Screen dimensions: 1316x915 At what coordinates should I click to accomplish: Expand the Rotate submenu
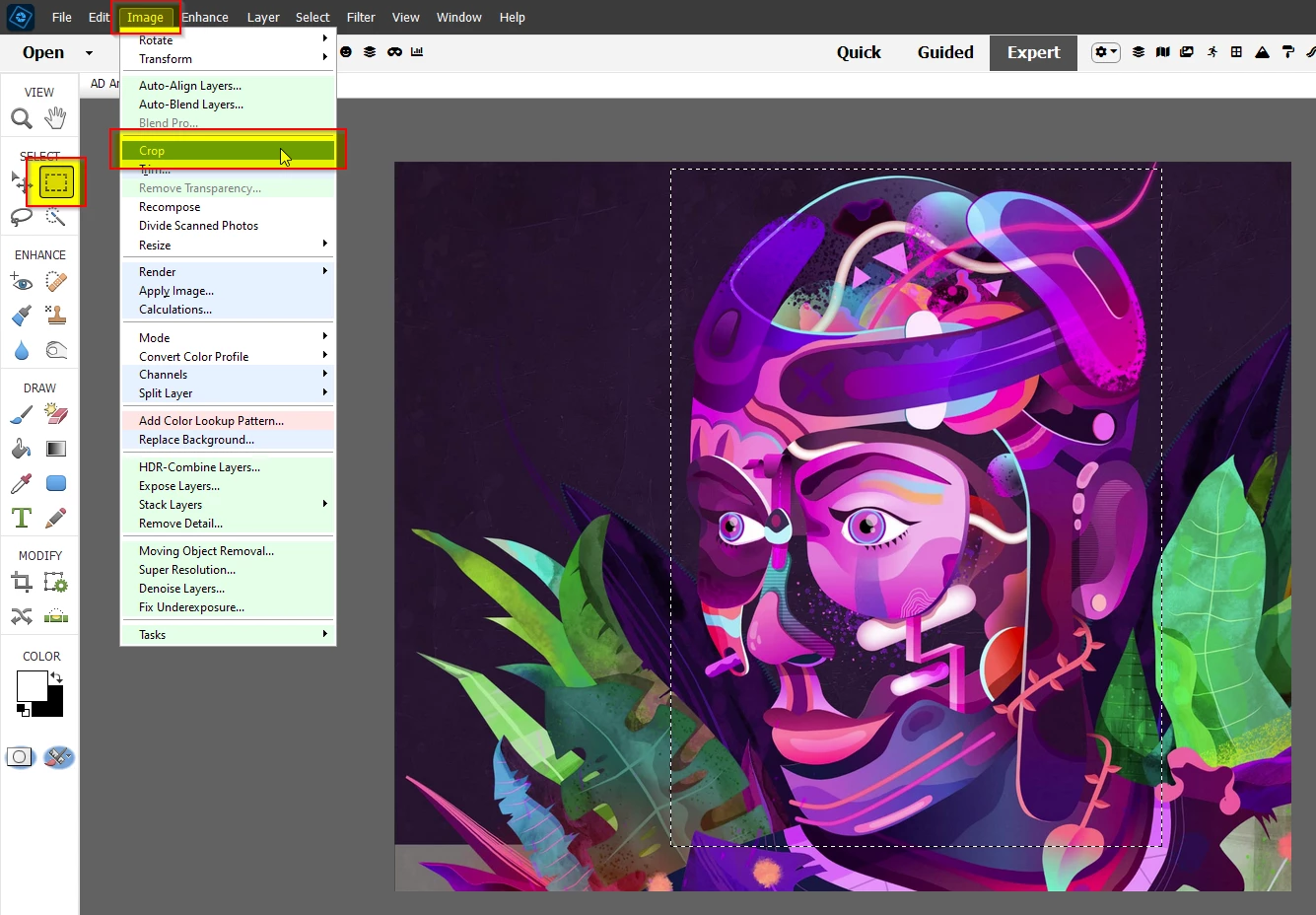228,39
